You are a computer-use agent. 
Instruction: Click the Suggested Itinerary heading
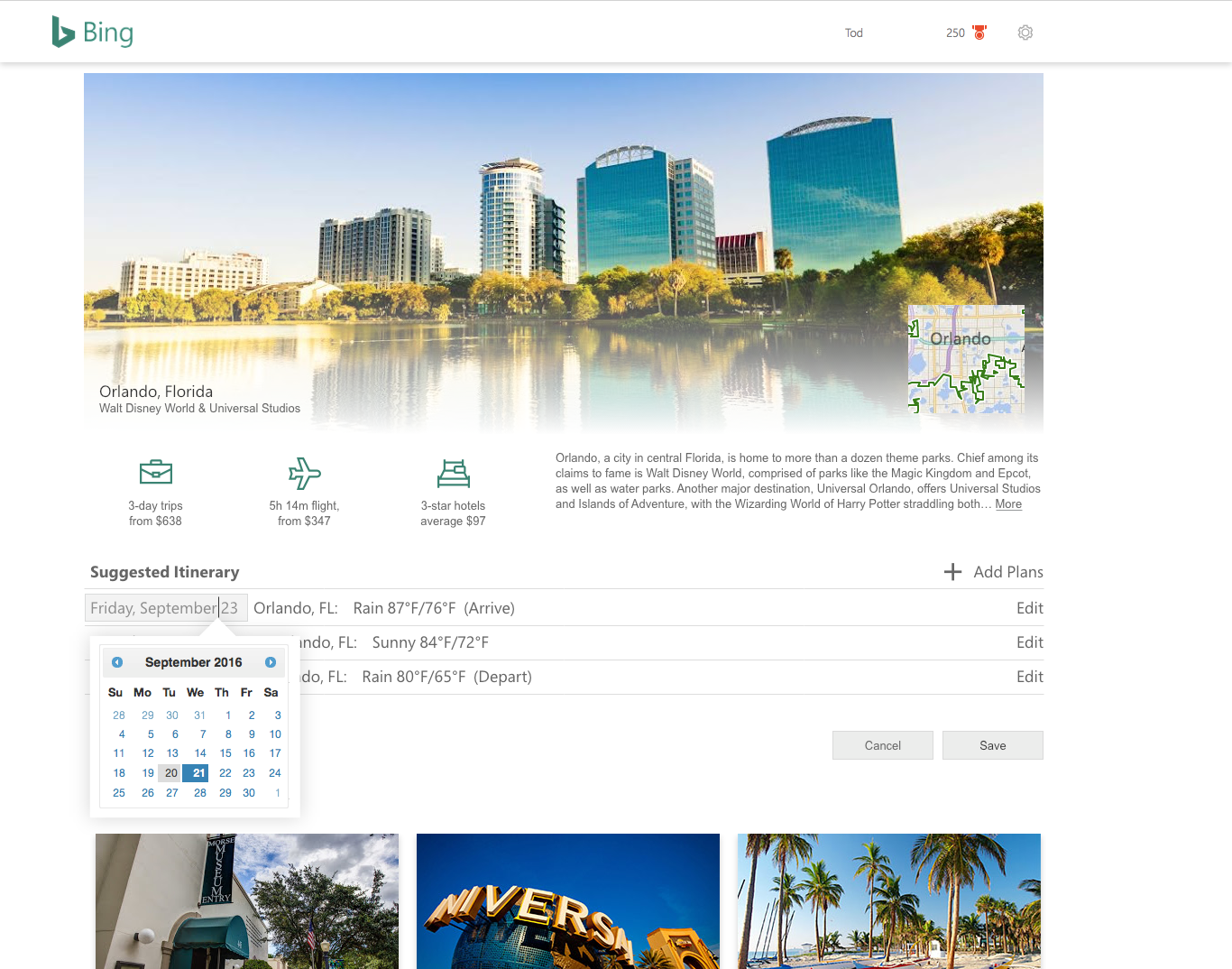[165, 572]
